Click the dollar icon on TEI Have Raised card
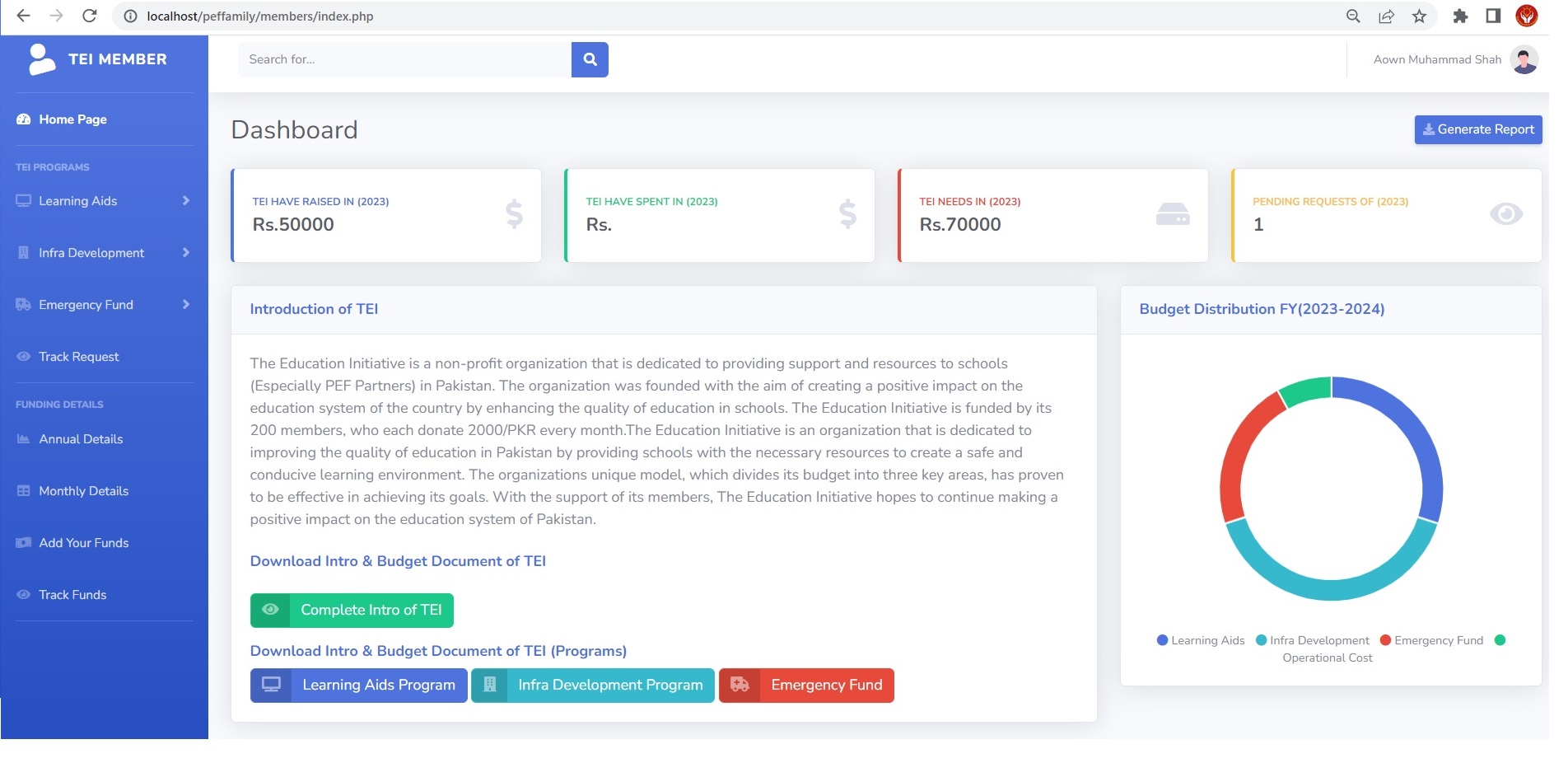Screen dimensions: 1568x777 [x=514, y=214]
